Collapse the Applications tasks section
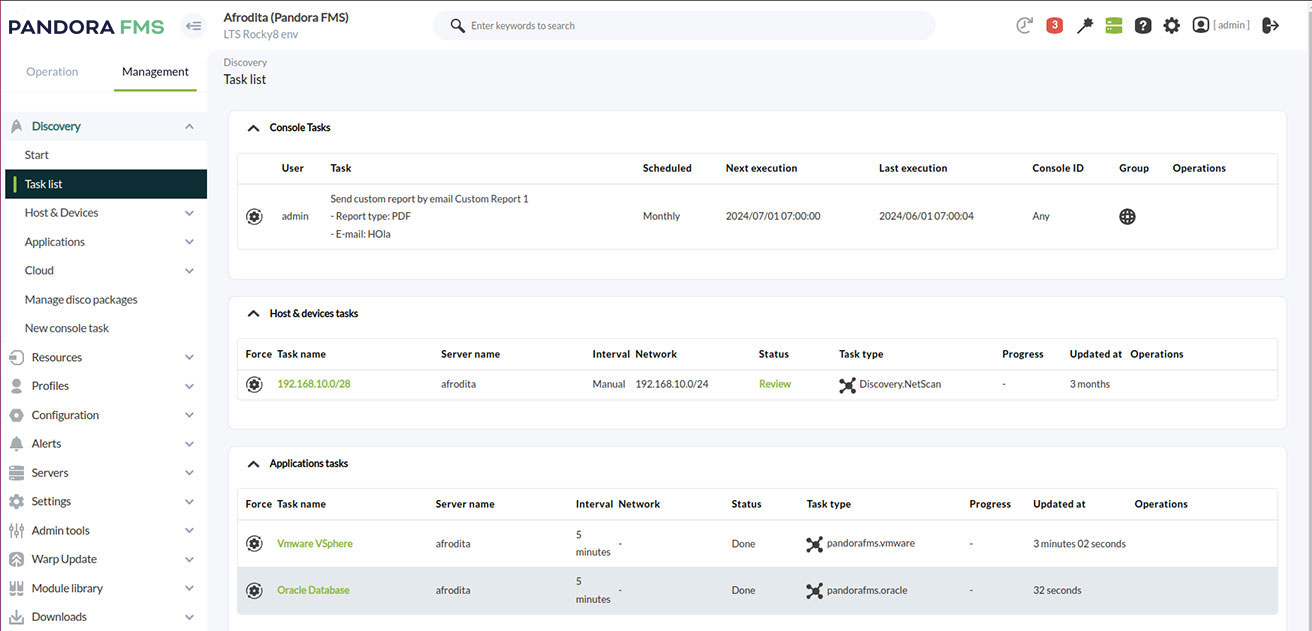 pyautogui.click(x=253, y=464)
